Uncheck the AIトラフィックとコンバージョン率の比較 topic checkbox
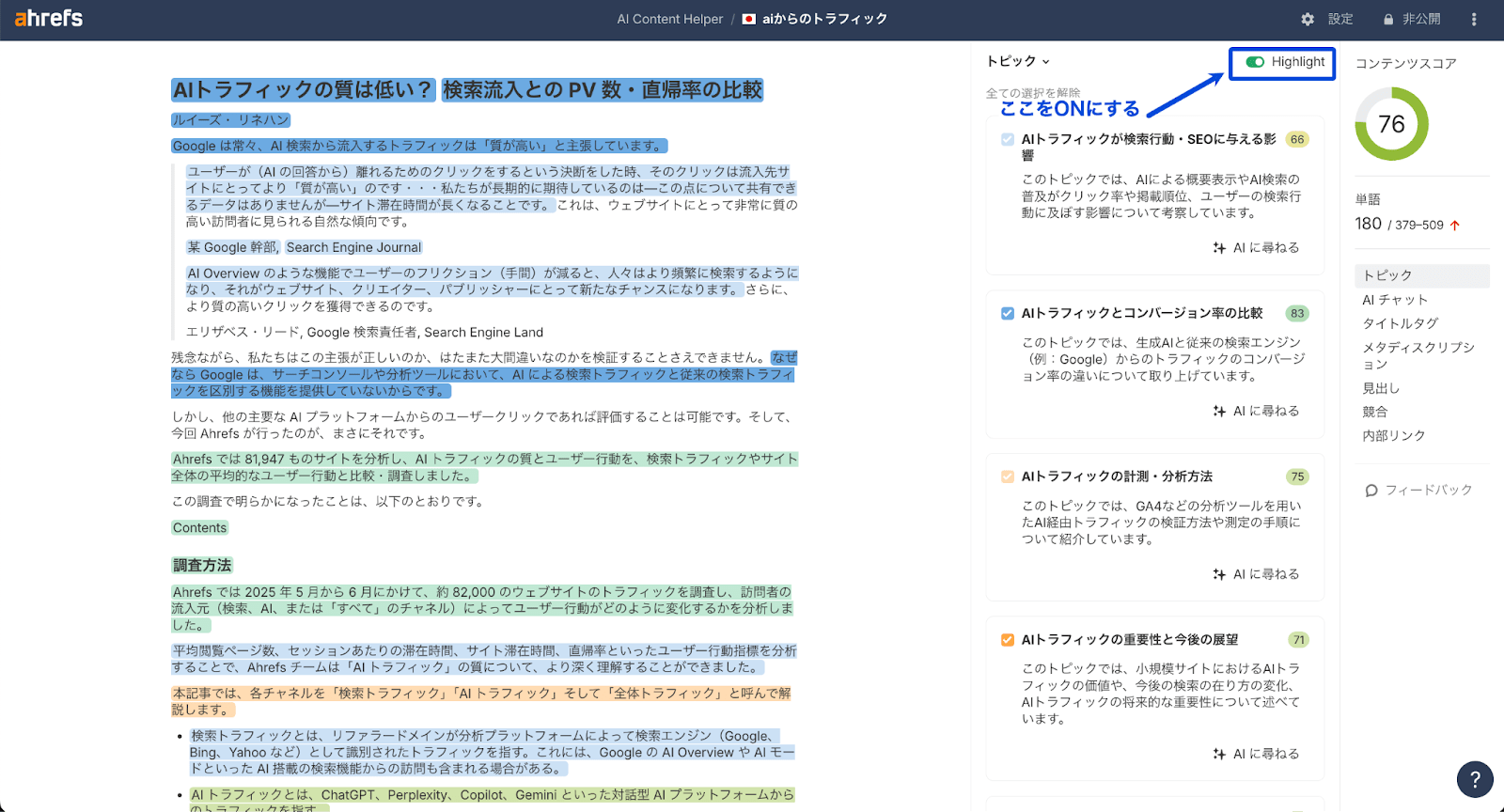The height and width of the screenshot is (812, 1504). tap(1008, 314)
